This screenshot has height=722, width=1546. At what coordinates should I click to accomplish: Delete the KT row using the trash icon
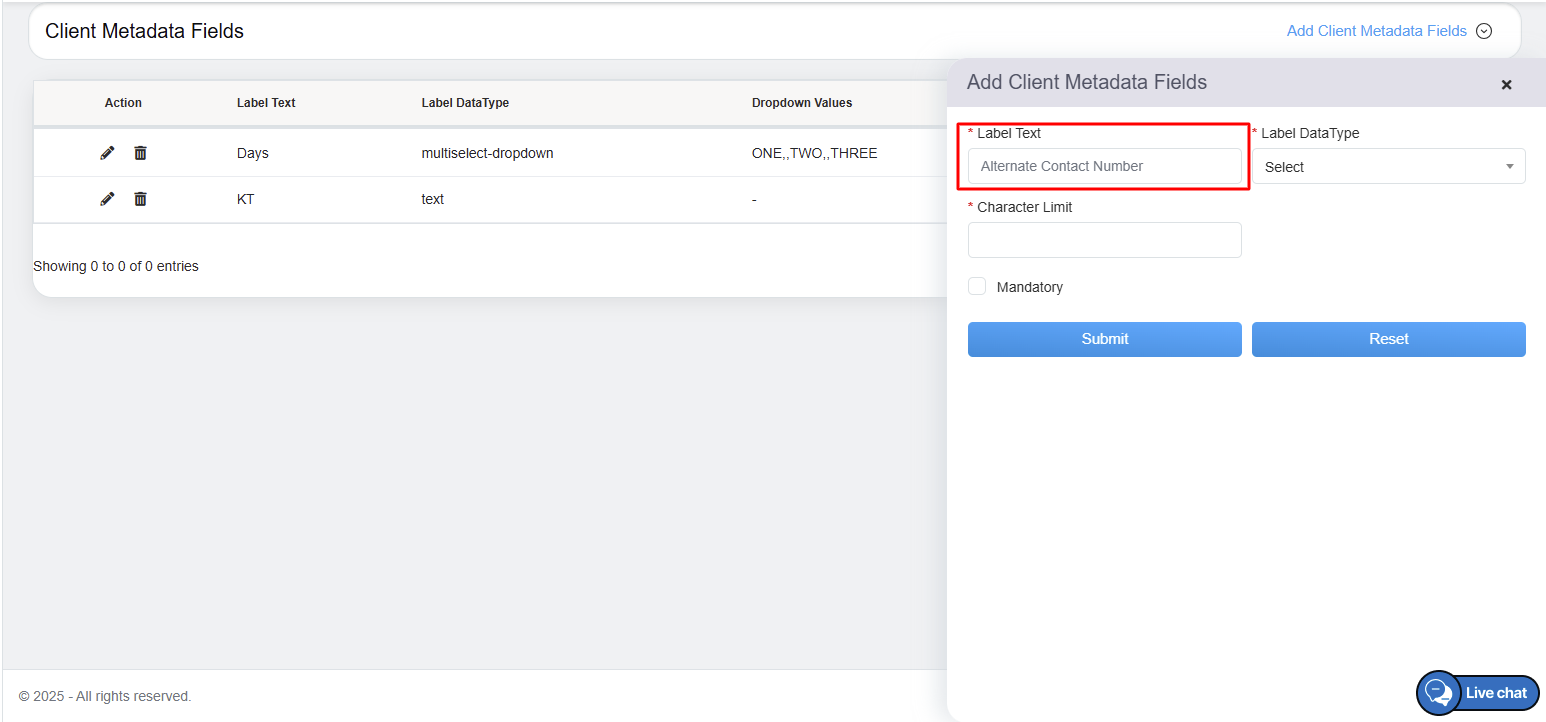[x=140, y=199]
